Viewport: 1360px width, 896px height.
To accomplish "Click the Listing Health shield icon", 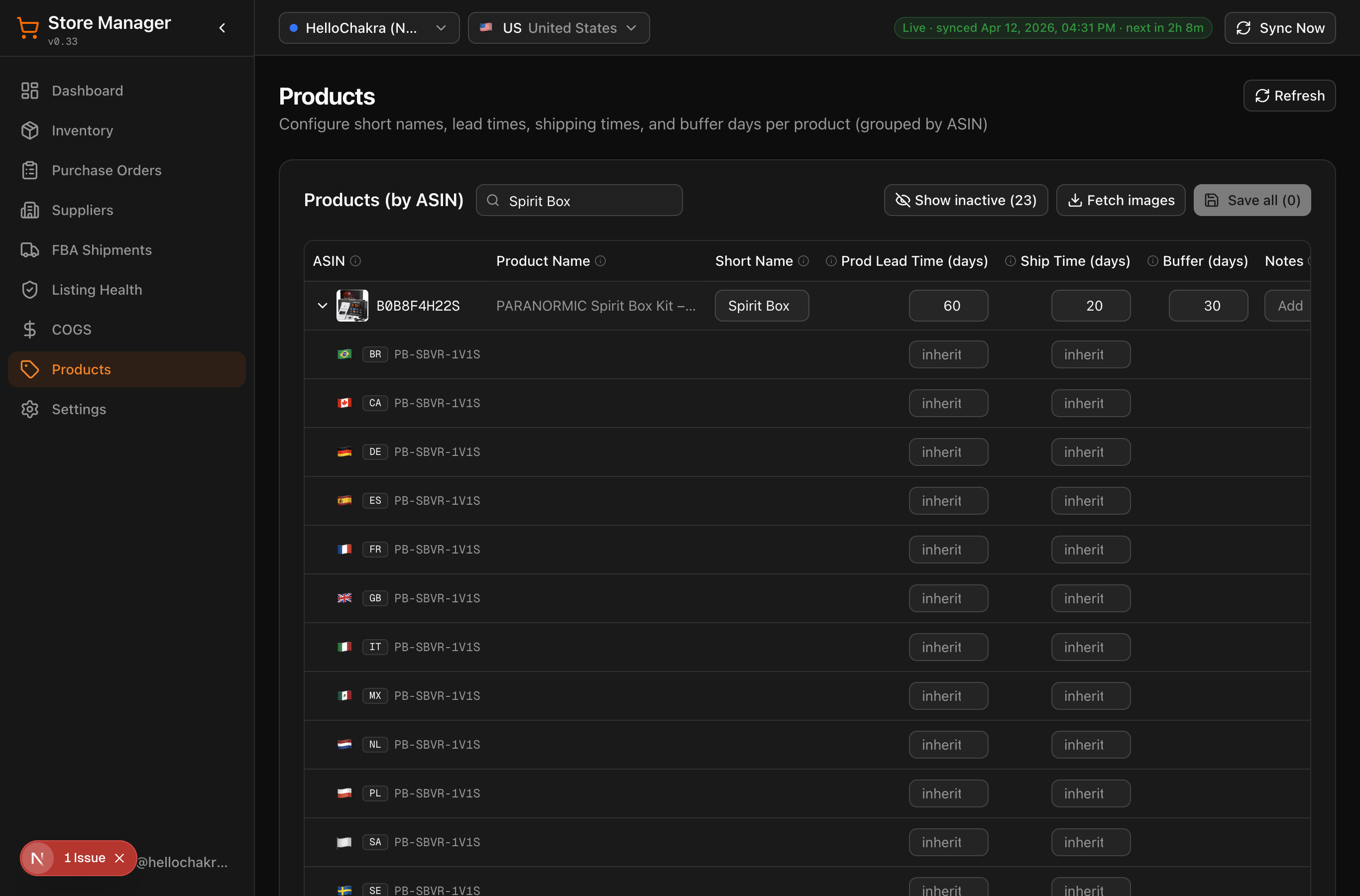I will [x=30, y=290].
